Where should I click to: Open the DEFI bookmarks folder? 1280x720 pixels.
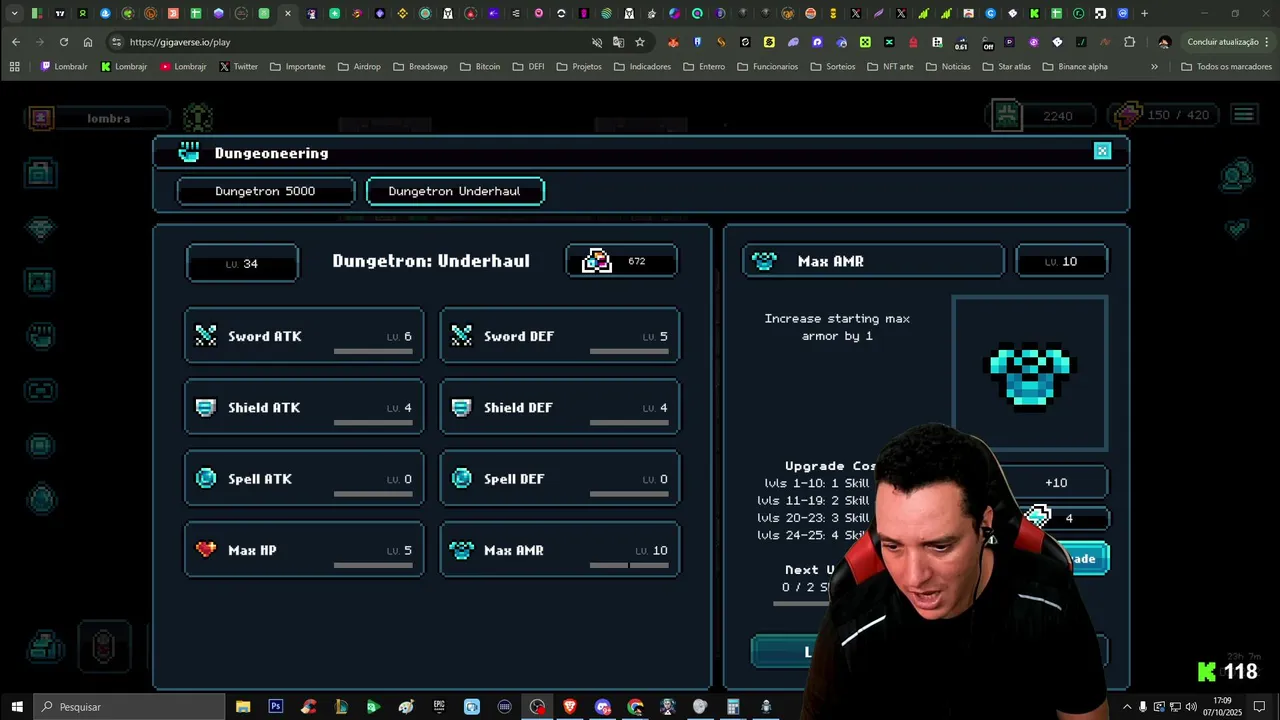tap(528, 66)
